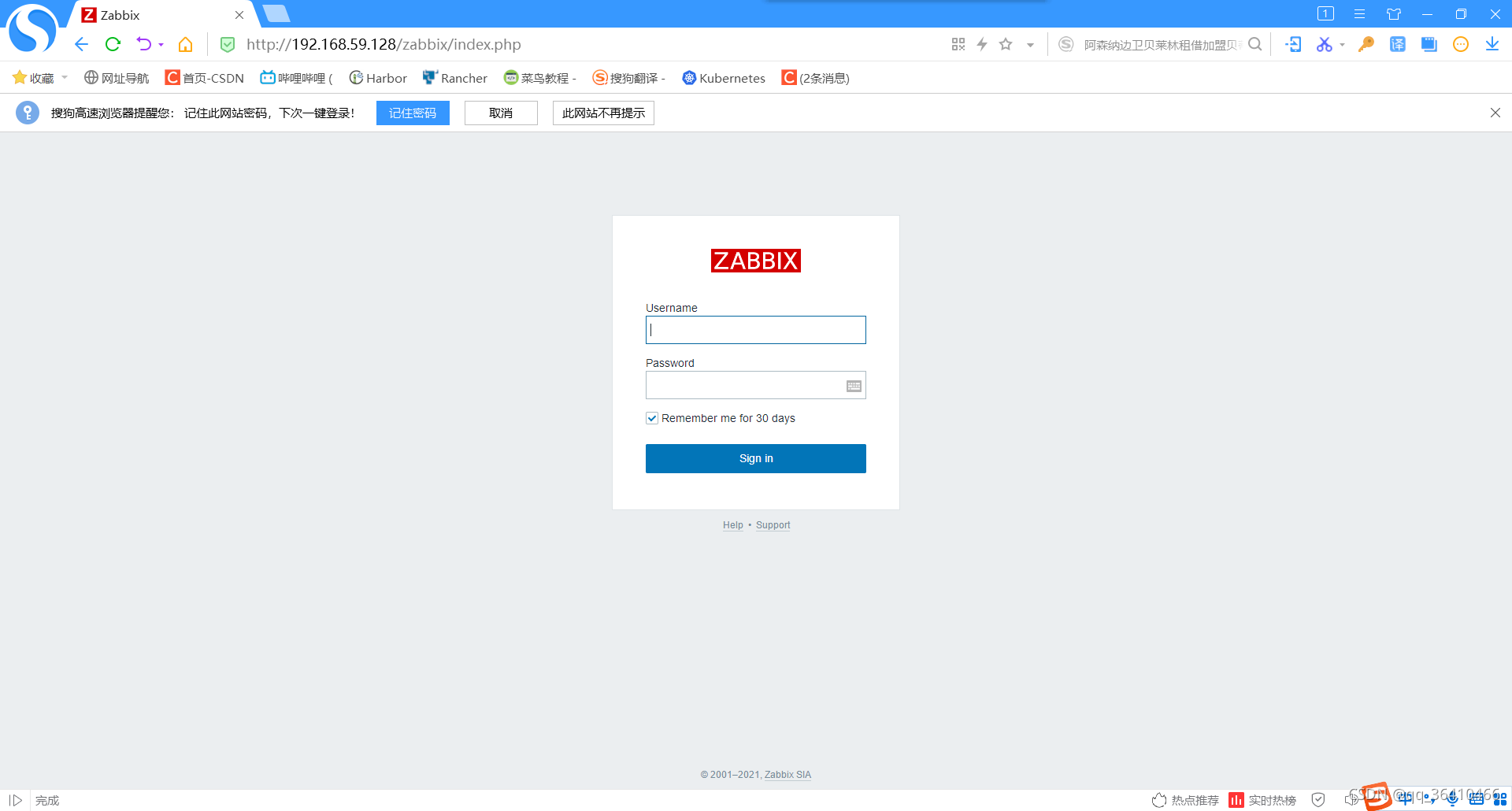Click 记住密码 to save the password
1512x811 pixels.
tap(413, 113)
